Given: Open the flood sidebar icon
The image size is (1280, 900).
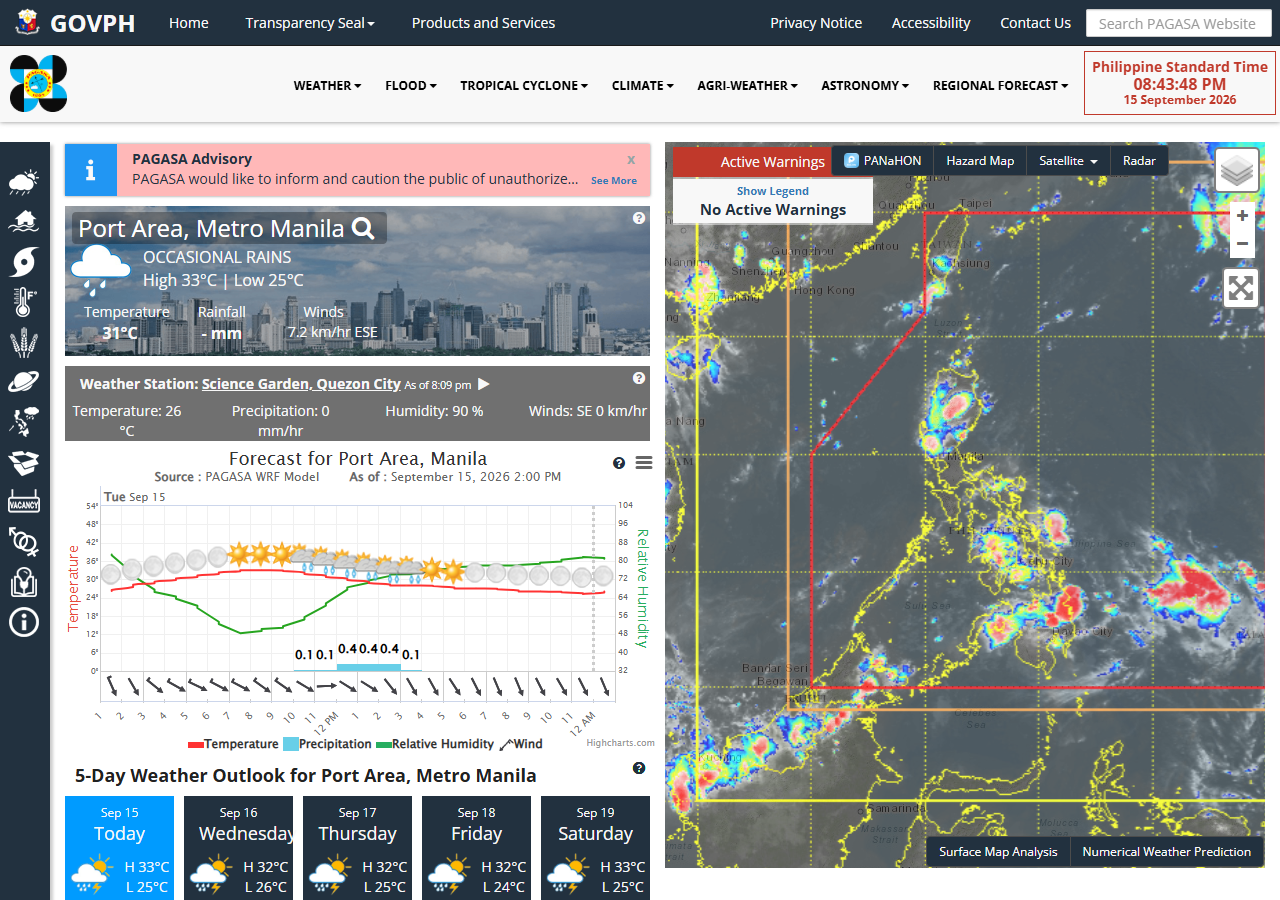Looking at the screenshot, I should point(24,221).
